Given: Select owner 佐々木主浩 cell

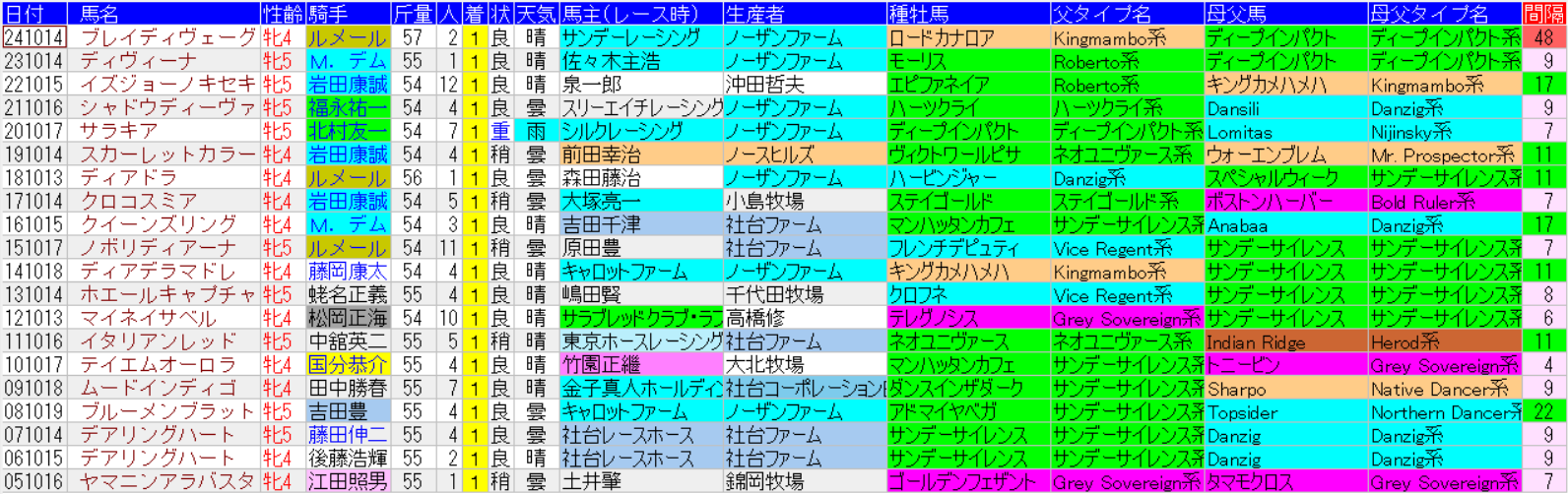Looking at the screenshot, I should 641,61.
